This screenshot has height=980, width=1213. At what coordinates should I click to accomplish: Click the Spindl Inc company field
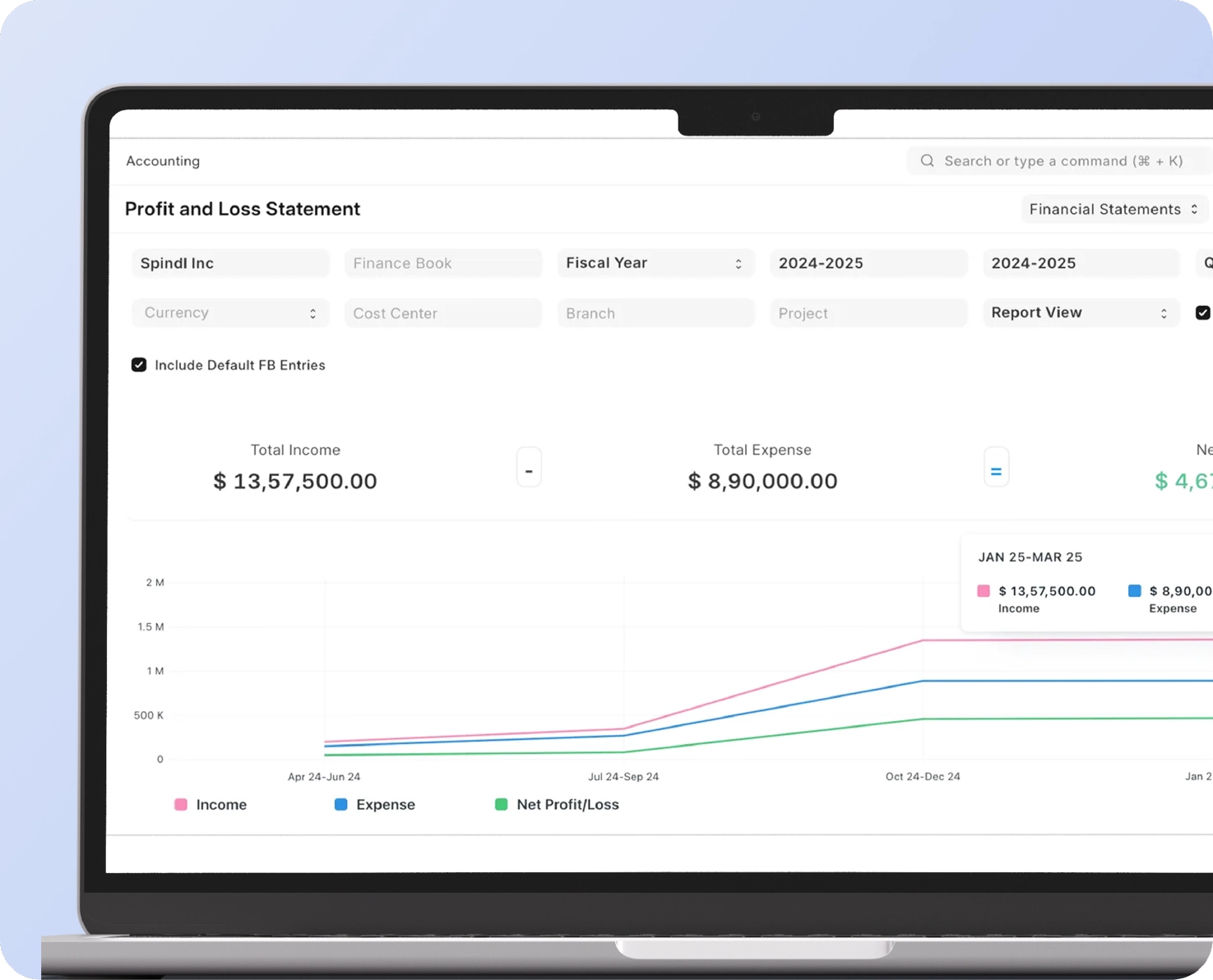[230, 263]
